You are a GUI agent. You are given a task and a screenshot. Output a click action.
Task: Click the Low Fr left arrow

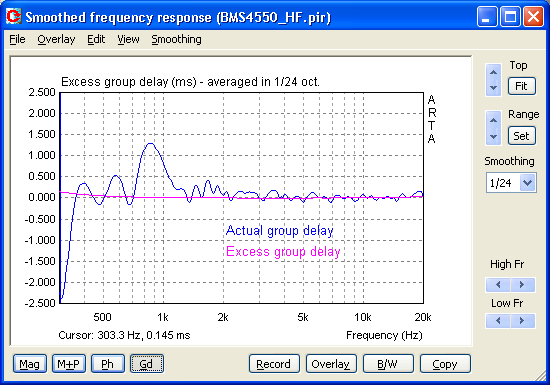[498, 320]
